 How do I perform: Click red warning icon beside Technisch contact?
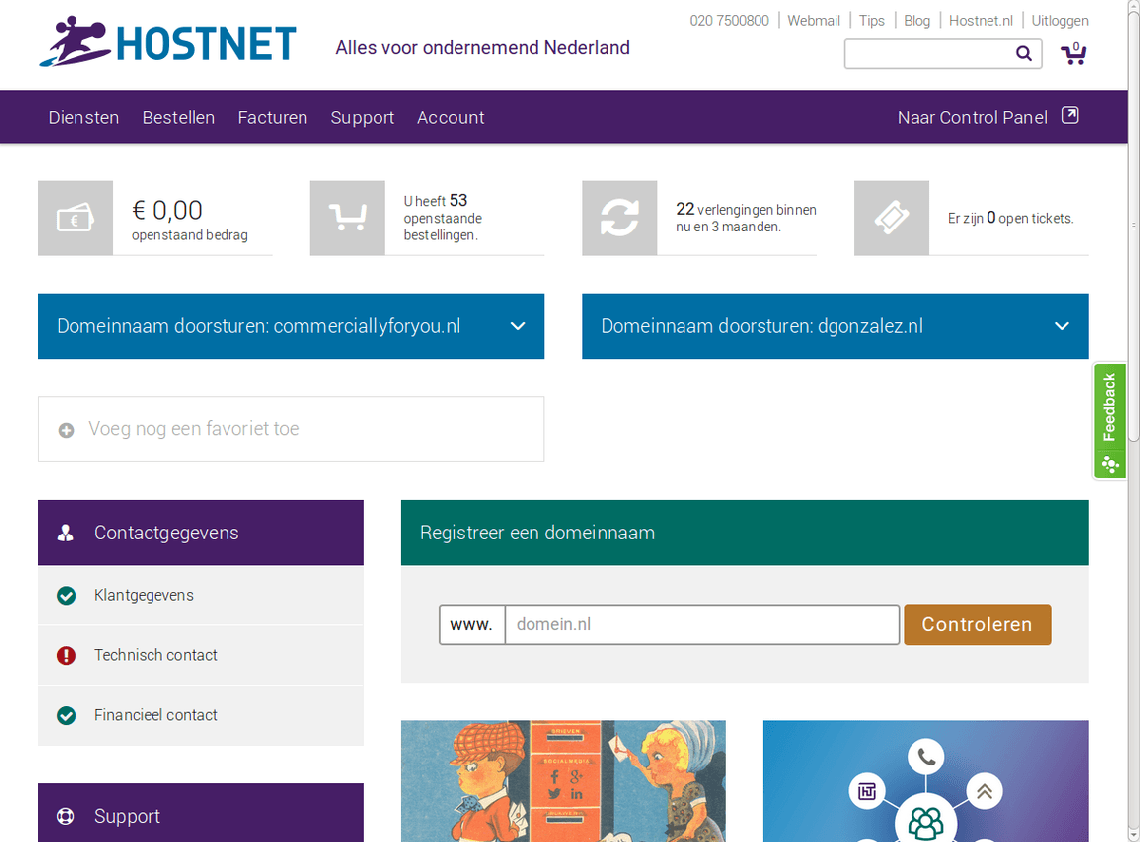click(66, 656)
